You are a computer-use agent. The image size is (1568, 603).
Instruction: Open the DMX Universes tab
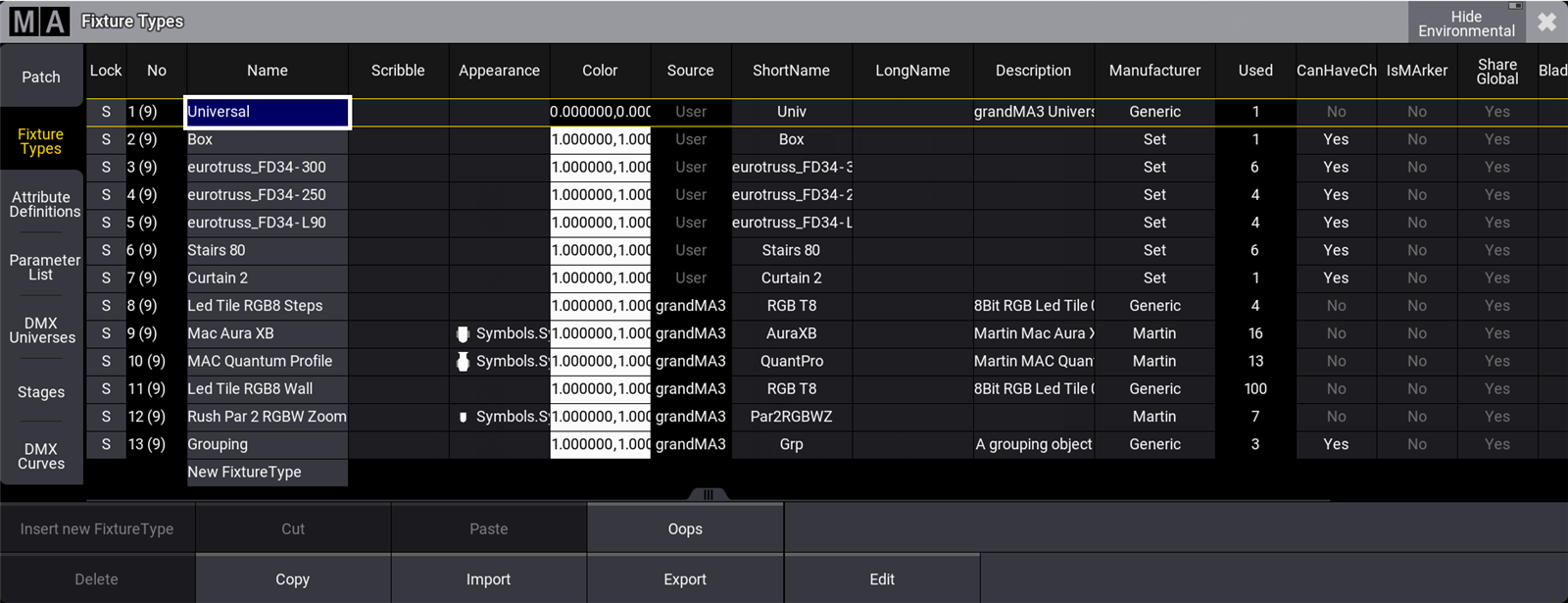[41, 330]
